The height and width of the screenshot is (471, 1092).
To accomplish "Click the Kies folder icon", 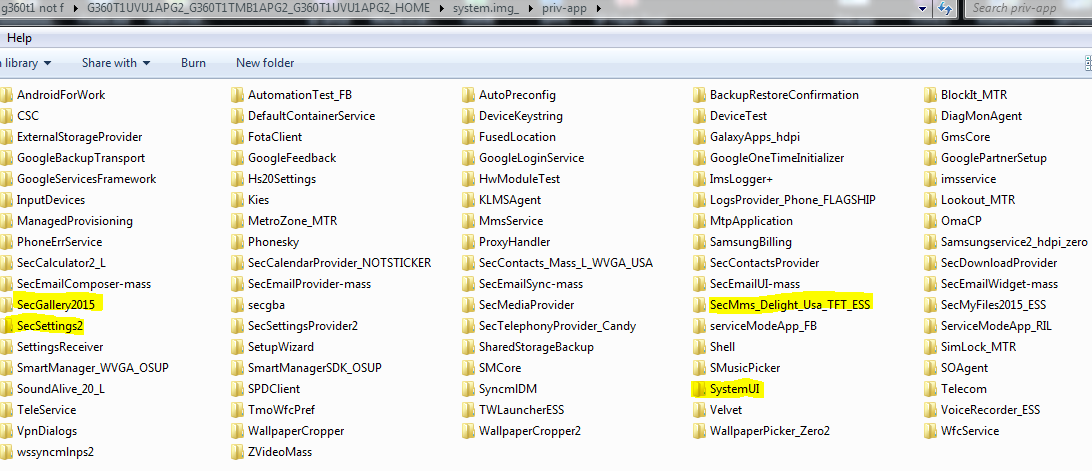I will click(237, 200).
